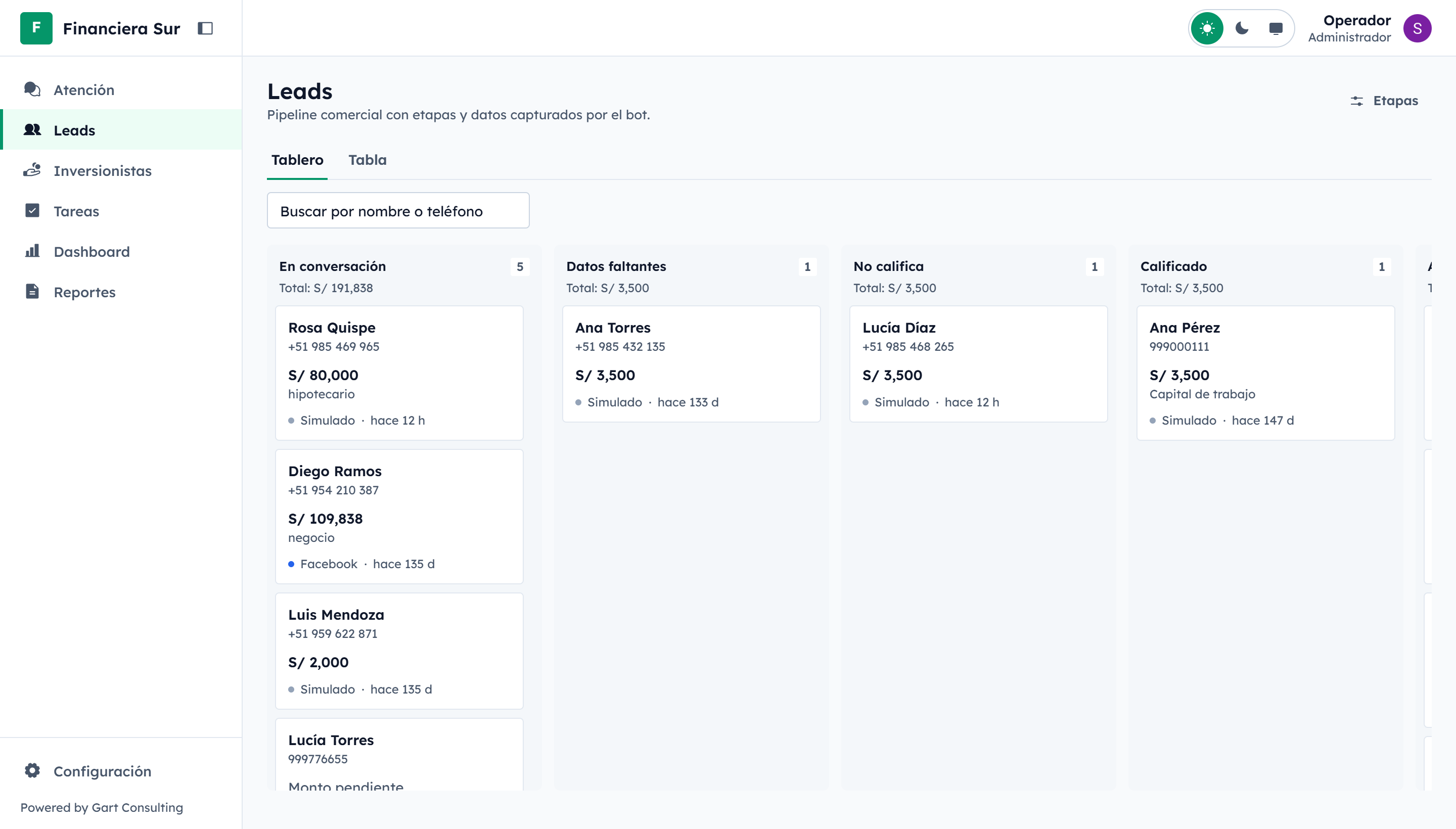
Task: Click phone number +51 985 469 965
Action: (334, 346)
